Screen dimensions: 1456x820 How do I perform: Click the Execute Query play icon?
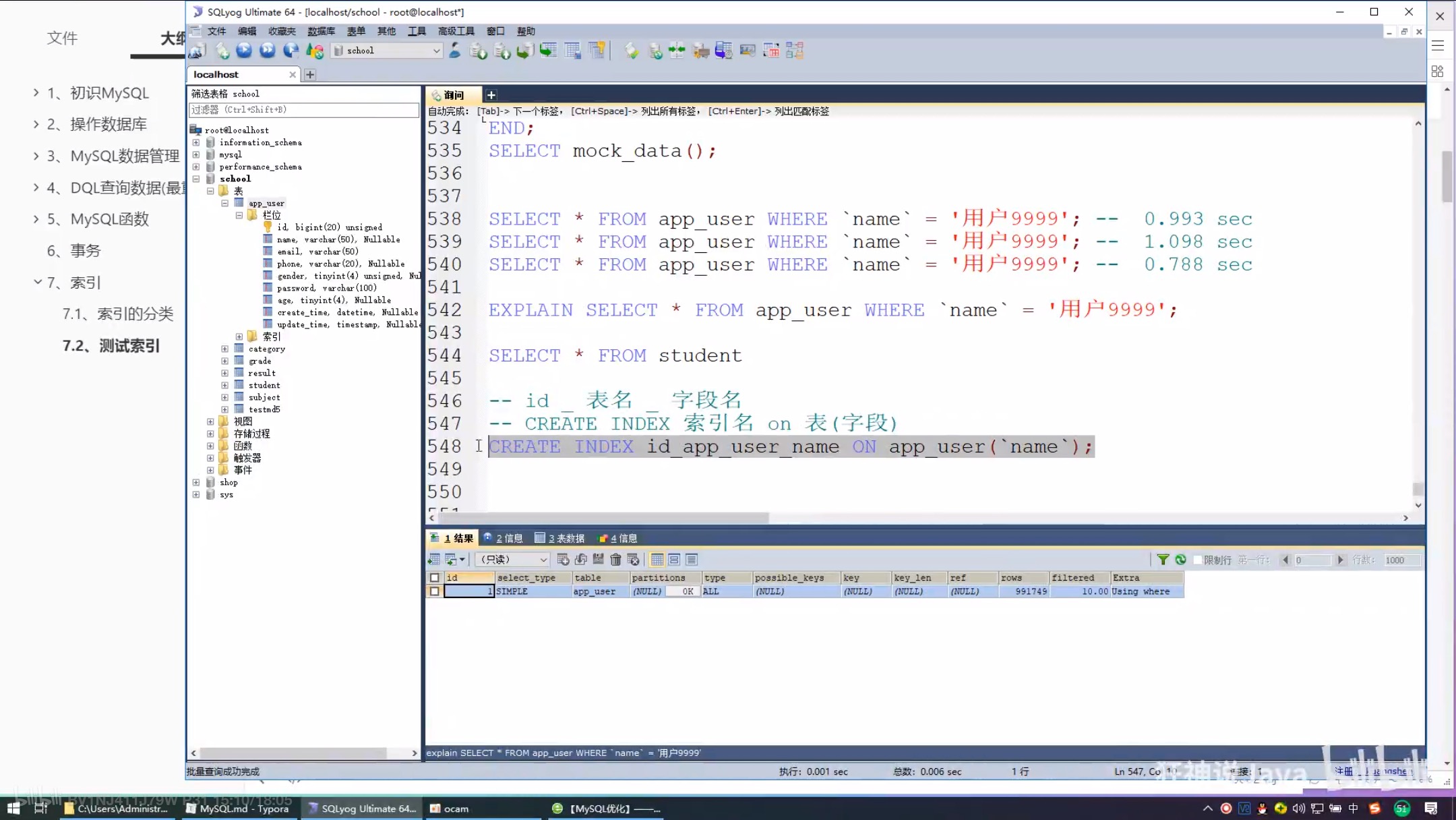(x=244, y=51)
